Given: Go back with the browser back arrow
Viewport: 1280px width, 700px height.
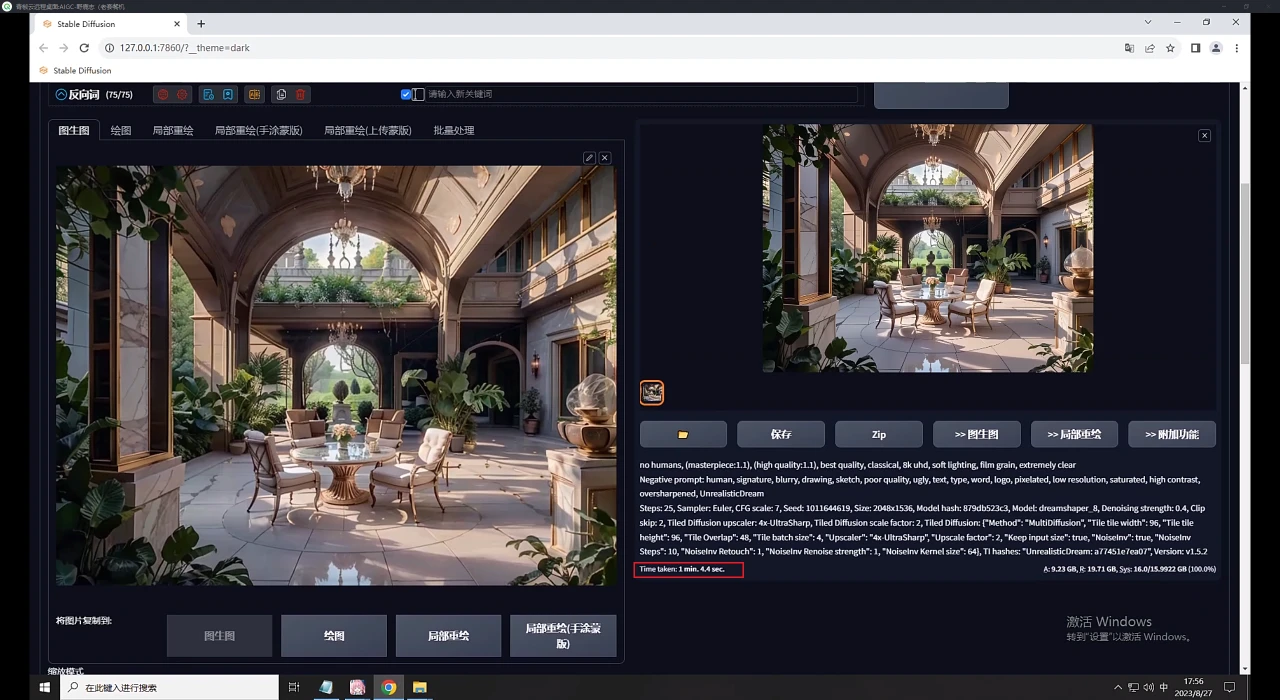Looking at the screenshot, I should pyautogui.click(x=43, y=48).
